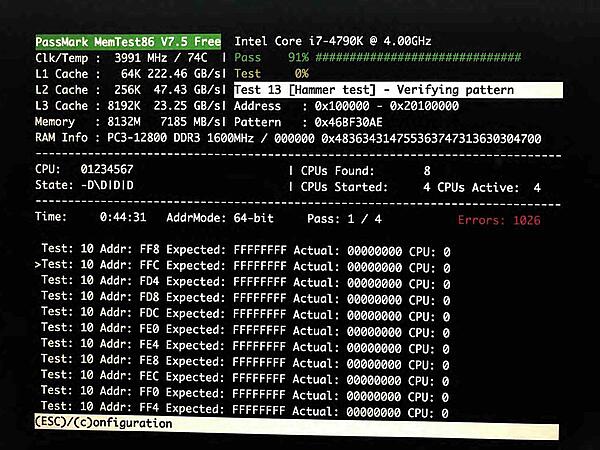Select the Intel Core i7-4790K CPU label
The height and width of the screenshot is (450, 600).
pos(333,41)
